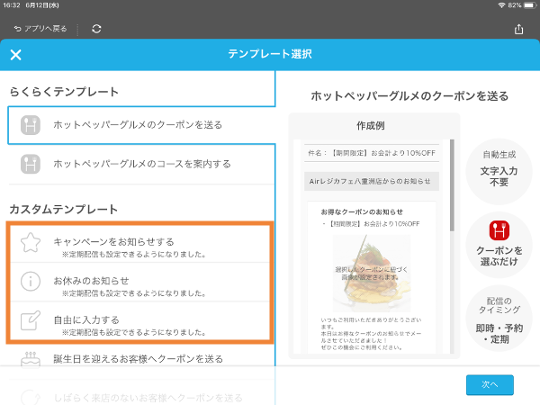
Task: Click the 次へ button
Action: [x=490, y=385]
